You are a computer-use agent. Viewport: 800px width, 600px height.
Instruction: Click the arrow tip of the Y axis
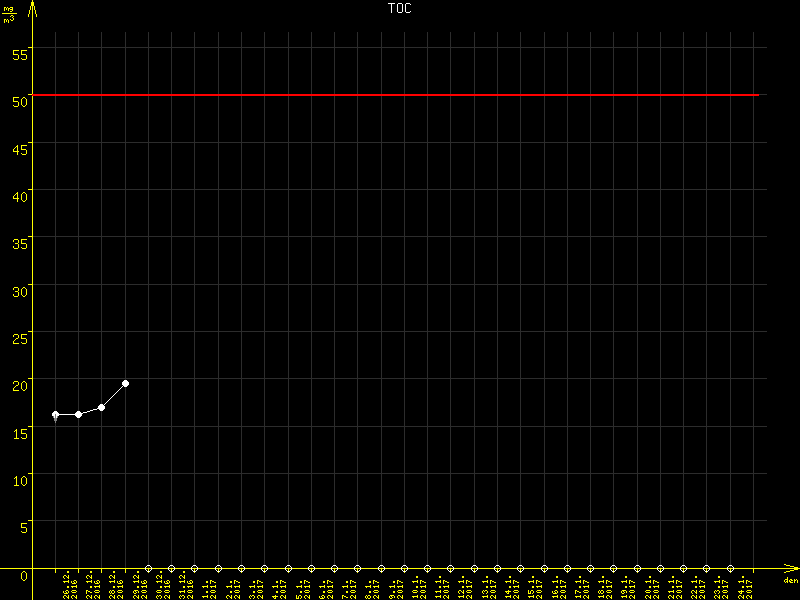33,5
